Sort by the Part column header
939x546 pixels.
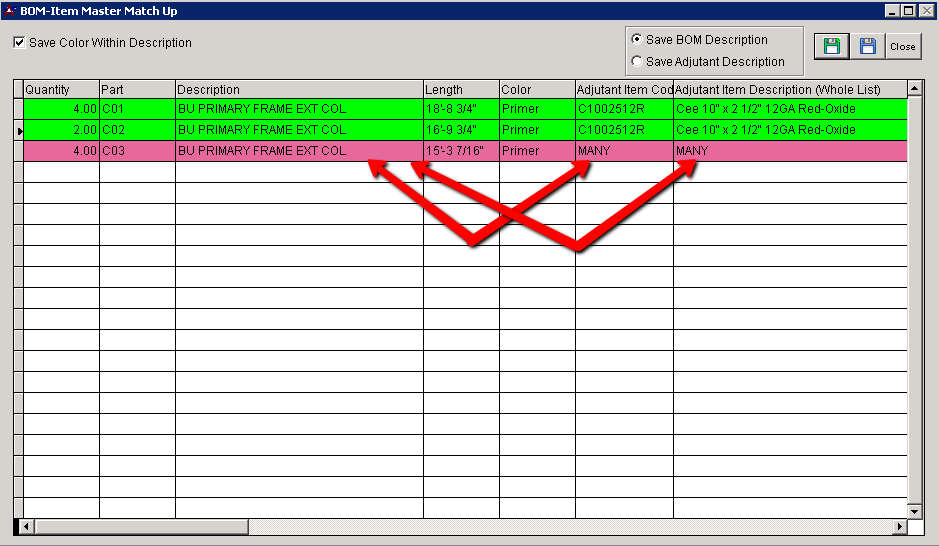tap(137, 90)
